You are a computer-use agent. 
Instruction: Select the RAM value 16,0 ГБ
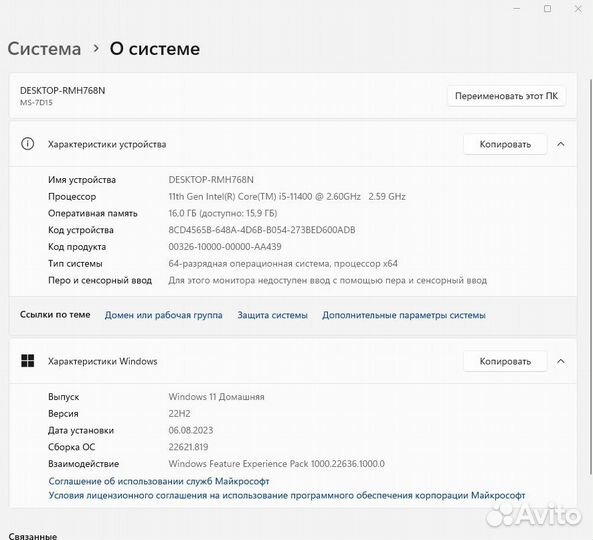pos(223,213)
